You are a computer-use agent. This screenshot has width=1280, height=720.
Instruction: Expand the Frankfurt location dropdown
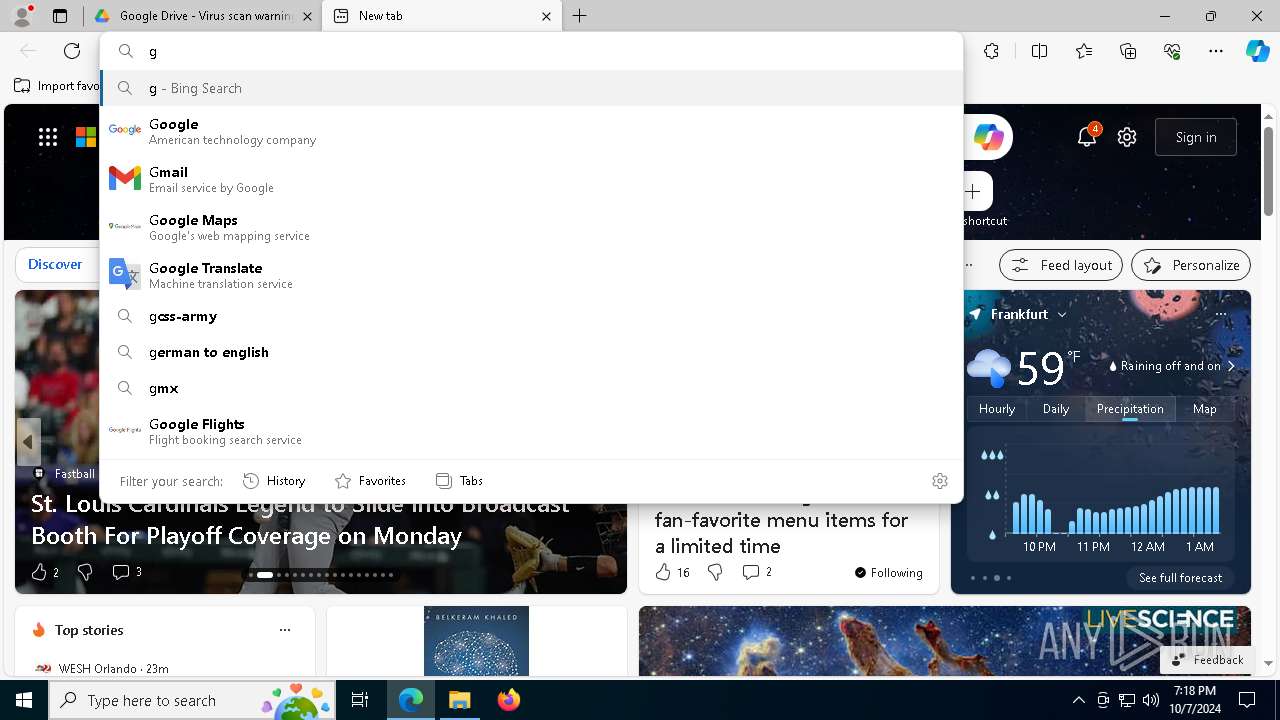pyautogui.click(x=1062, y=314)
